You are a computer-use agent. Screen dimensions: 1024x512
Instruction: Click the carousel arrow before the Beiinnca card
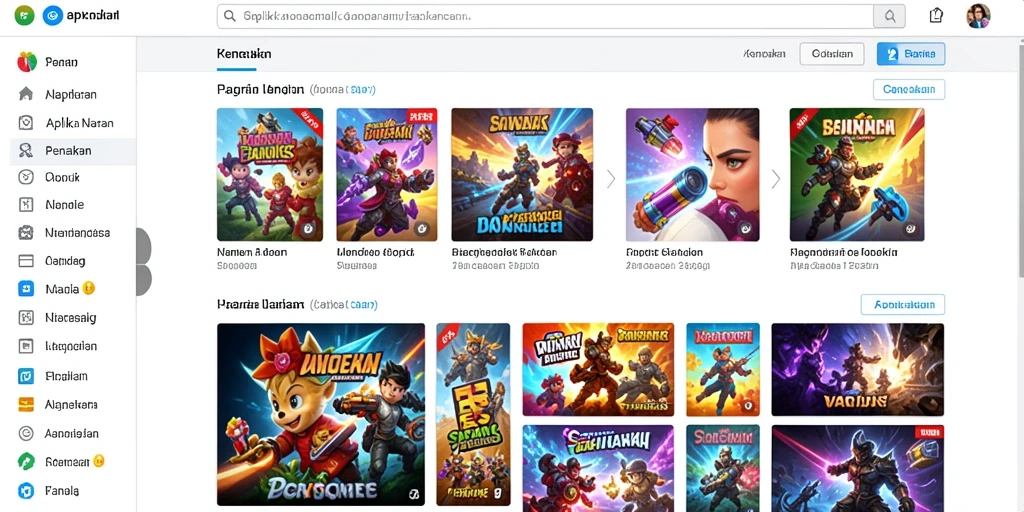tap(775, 179)
